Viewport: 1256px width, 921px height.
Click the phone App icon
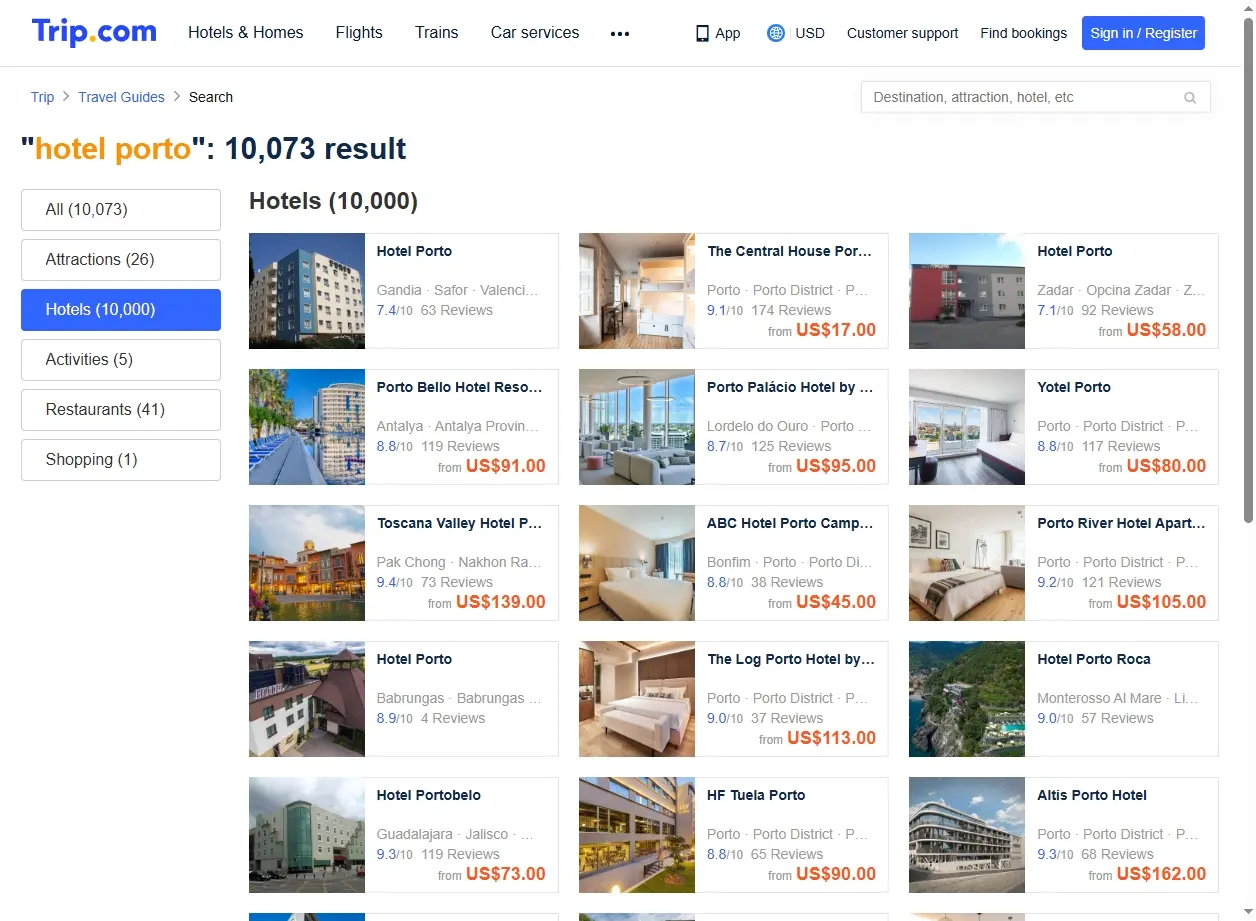click(702, 33)
